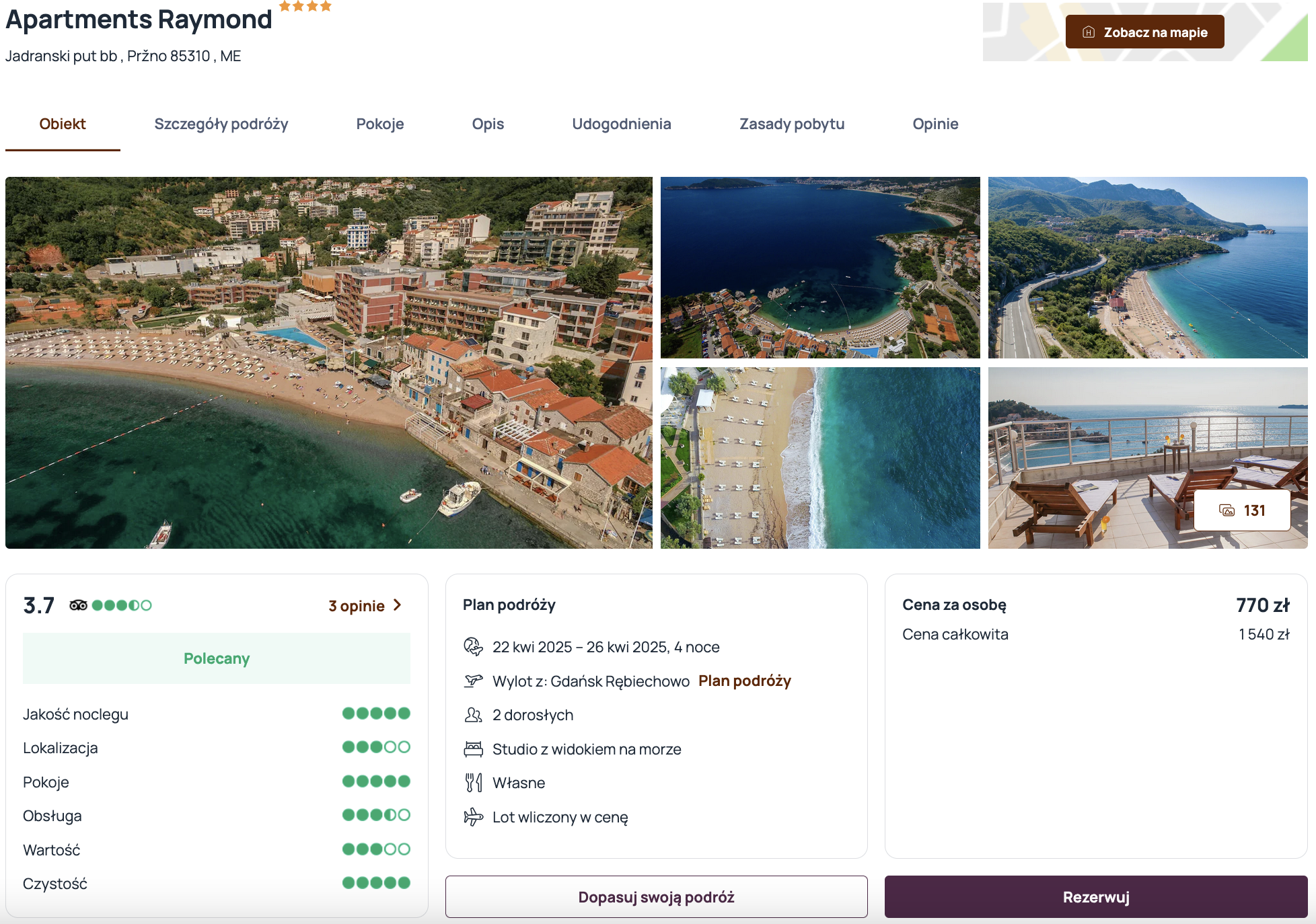Click the Lokalizacja rating dots
Screen dimensions: 1316x924
[x=376, y=747]
